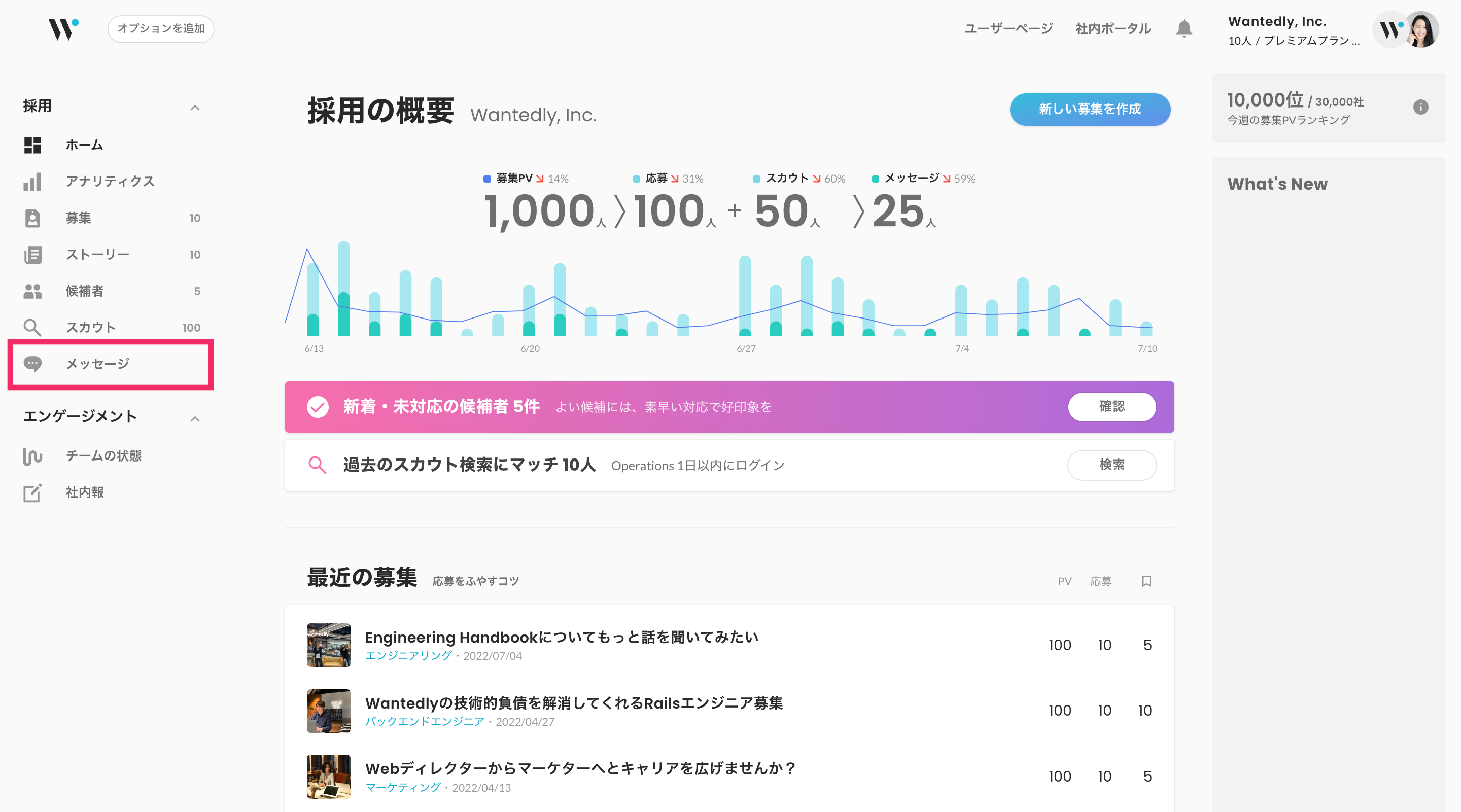Click the 6/27 chart date label

[746, 349]
